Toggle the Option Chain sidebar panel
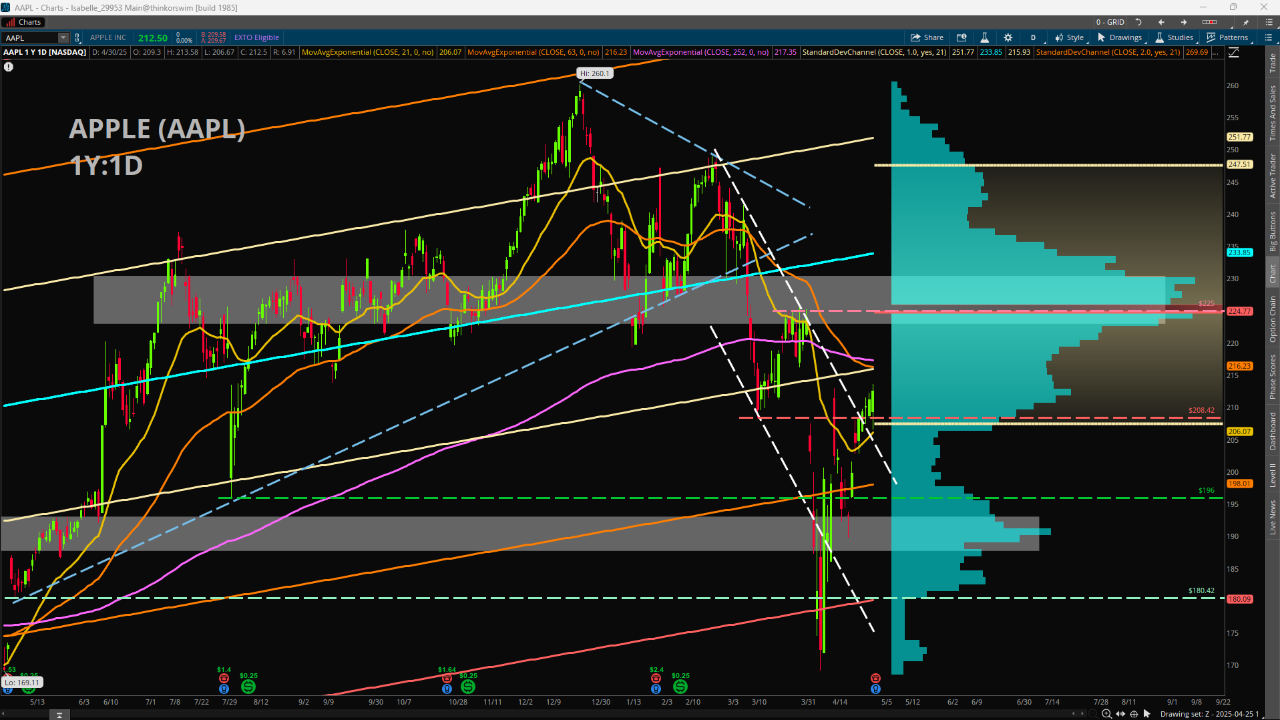This screenshot has width=1280, height=720. point(1272,319)
